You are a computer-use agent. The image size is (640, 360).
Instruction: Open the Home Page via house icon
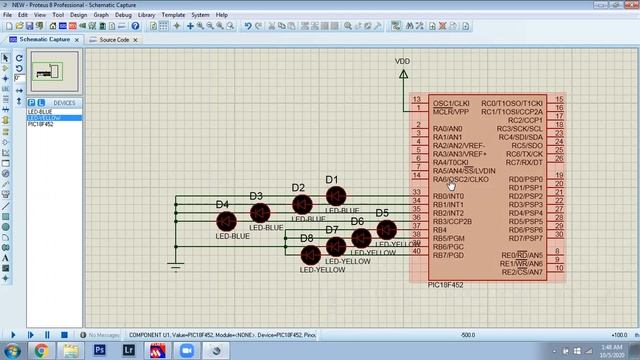[x=53, y=26]
